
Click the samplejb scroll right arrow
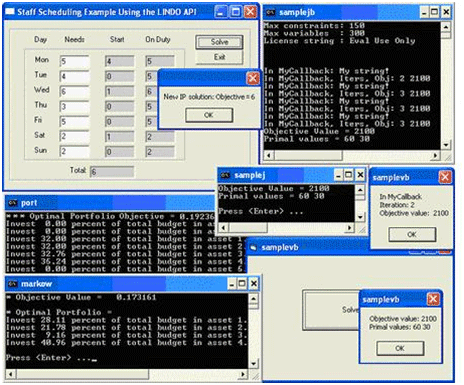pos(435,156)
